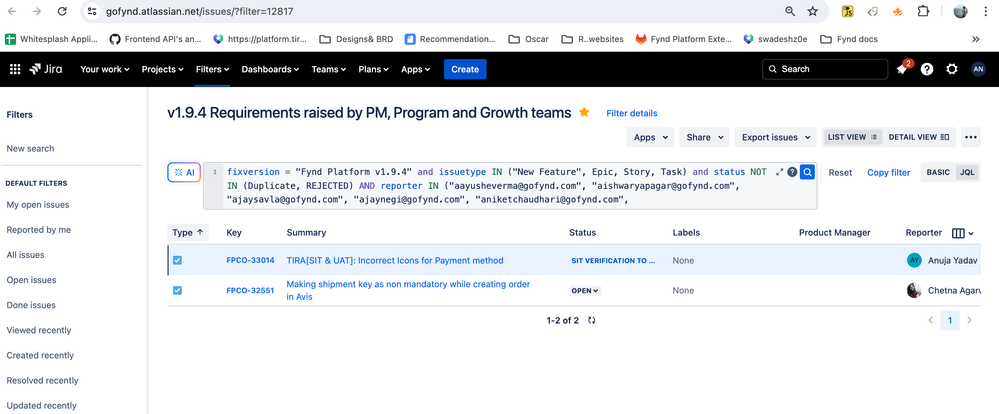999x414 pixels.
Task: Open the Incorrect Icons for Payment method summary
Action: click(395, 261)
